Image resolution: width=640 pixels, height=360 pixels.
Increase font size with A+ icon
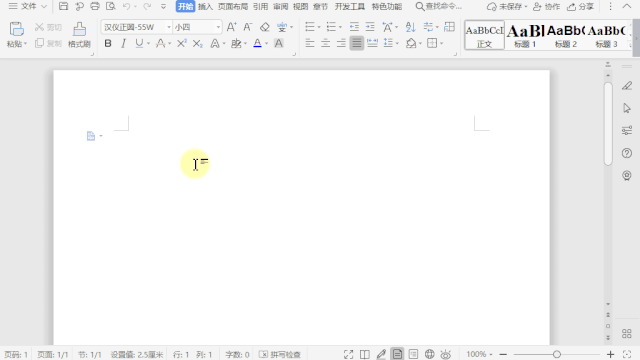231,27
